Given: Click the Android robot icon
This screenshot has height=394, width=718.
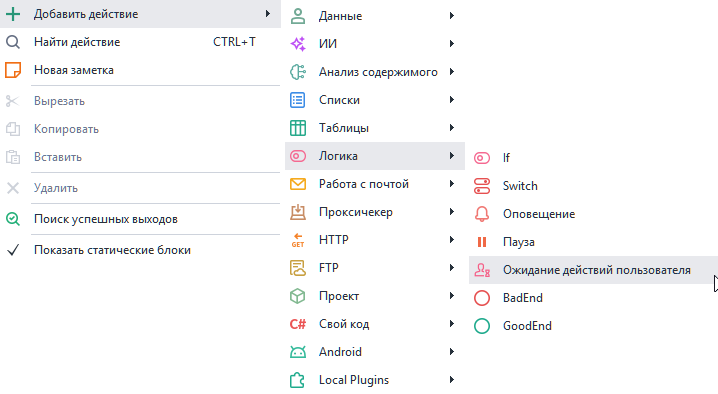Looking at the screenshot, I should 298,352.
